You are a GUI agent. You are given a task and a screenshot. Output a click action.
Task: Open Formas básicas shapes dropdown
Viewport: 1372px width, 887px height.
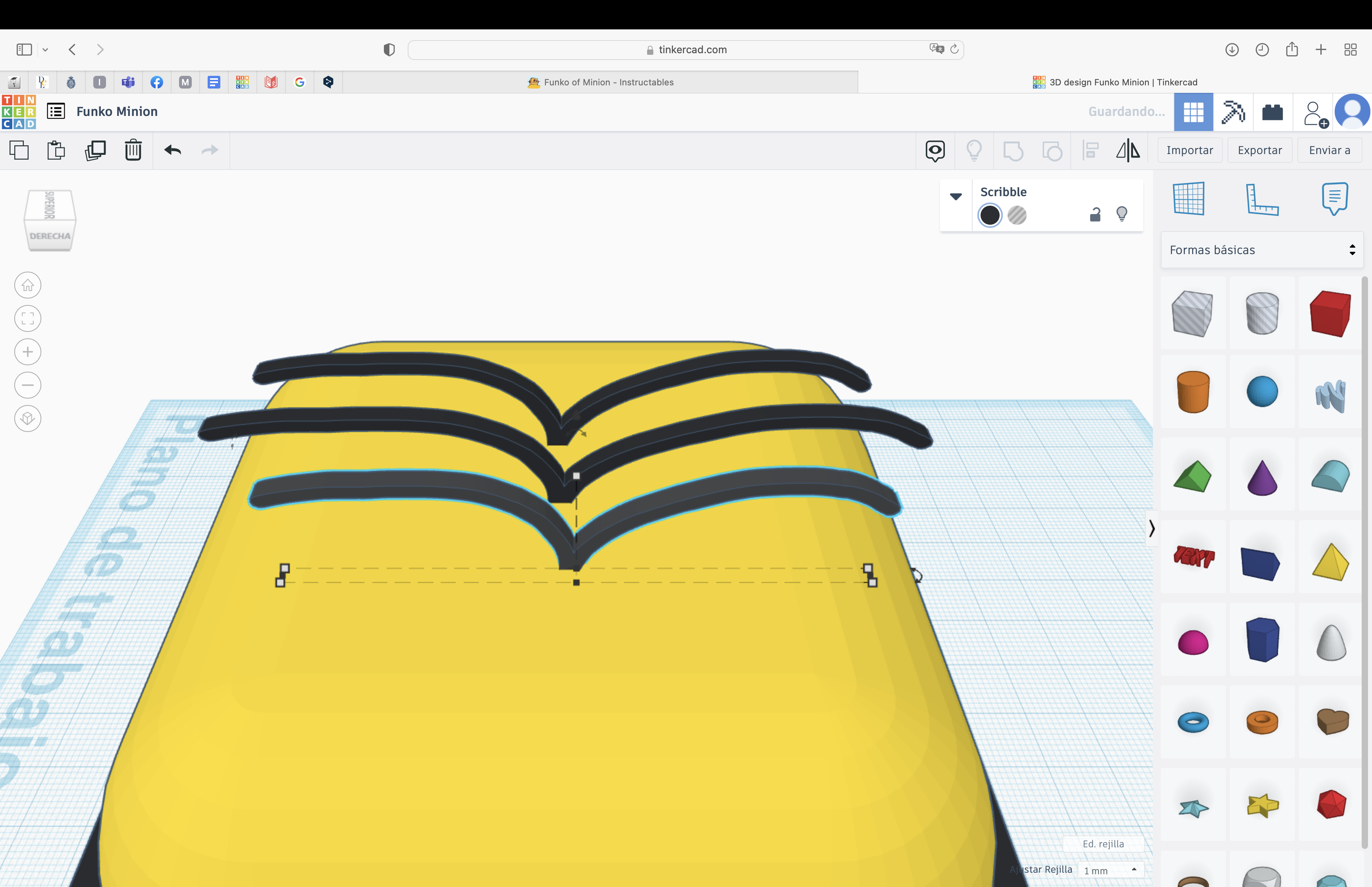pyautogui.click(x=1262, y=250)
